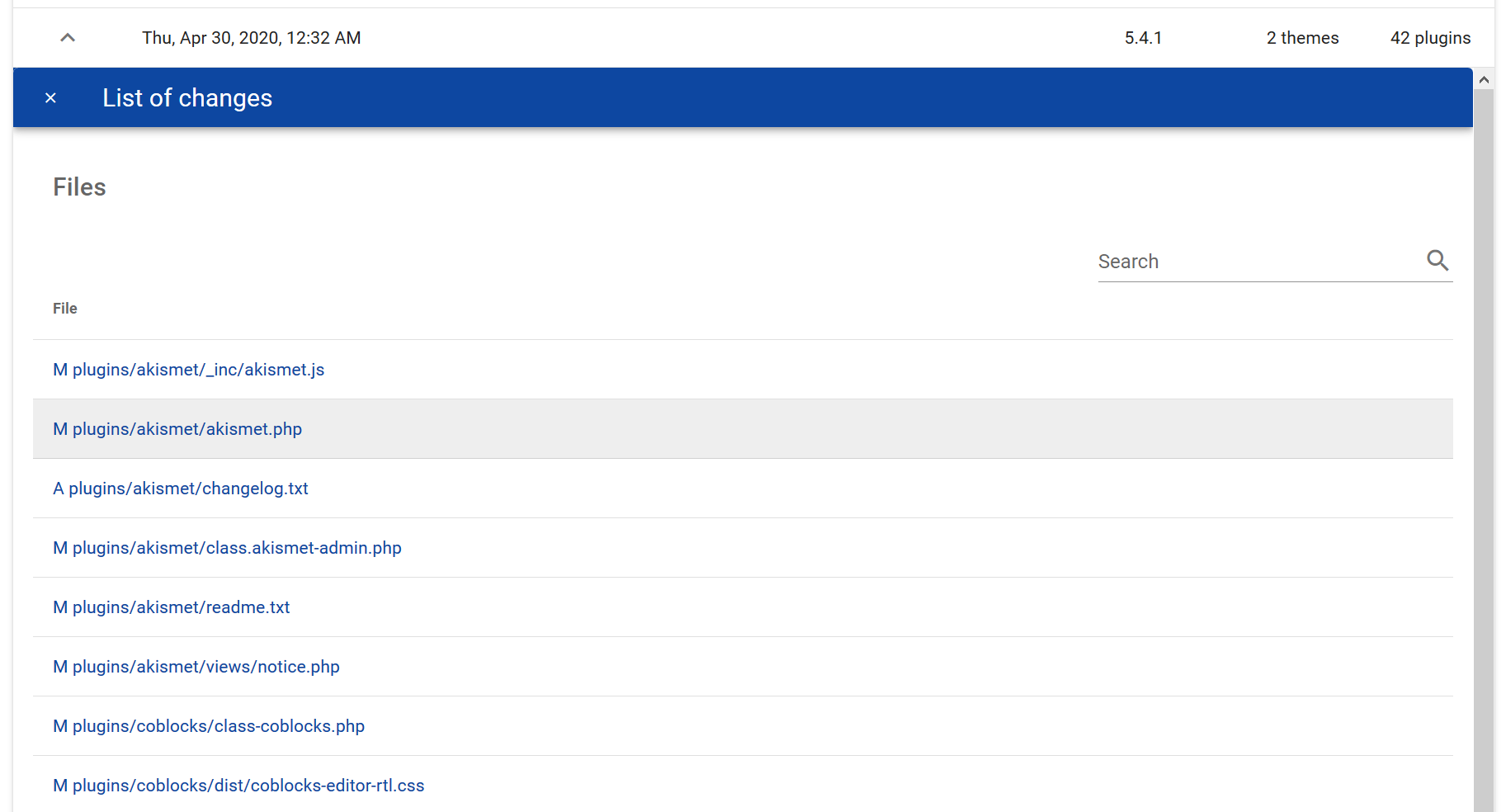
Task: Open plugins/akismet/views/notice.php change
Action: (x=196, y=667)
